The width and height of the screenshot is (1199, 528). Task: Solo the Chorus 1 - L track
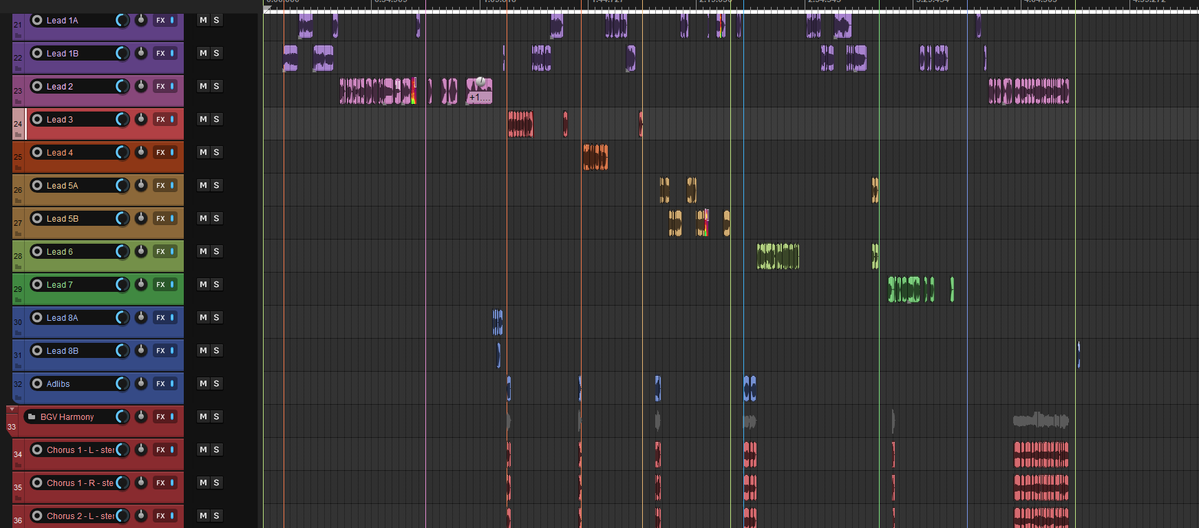(x=216, y=449)
